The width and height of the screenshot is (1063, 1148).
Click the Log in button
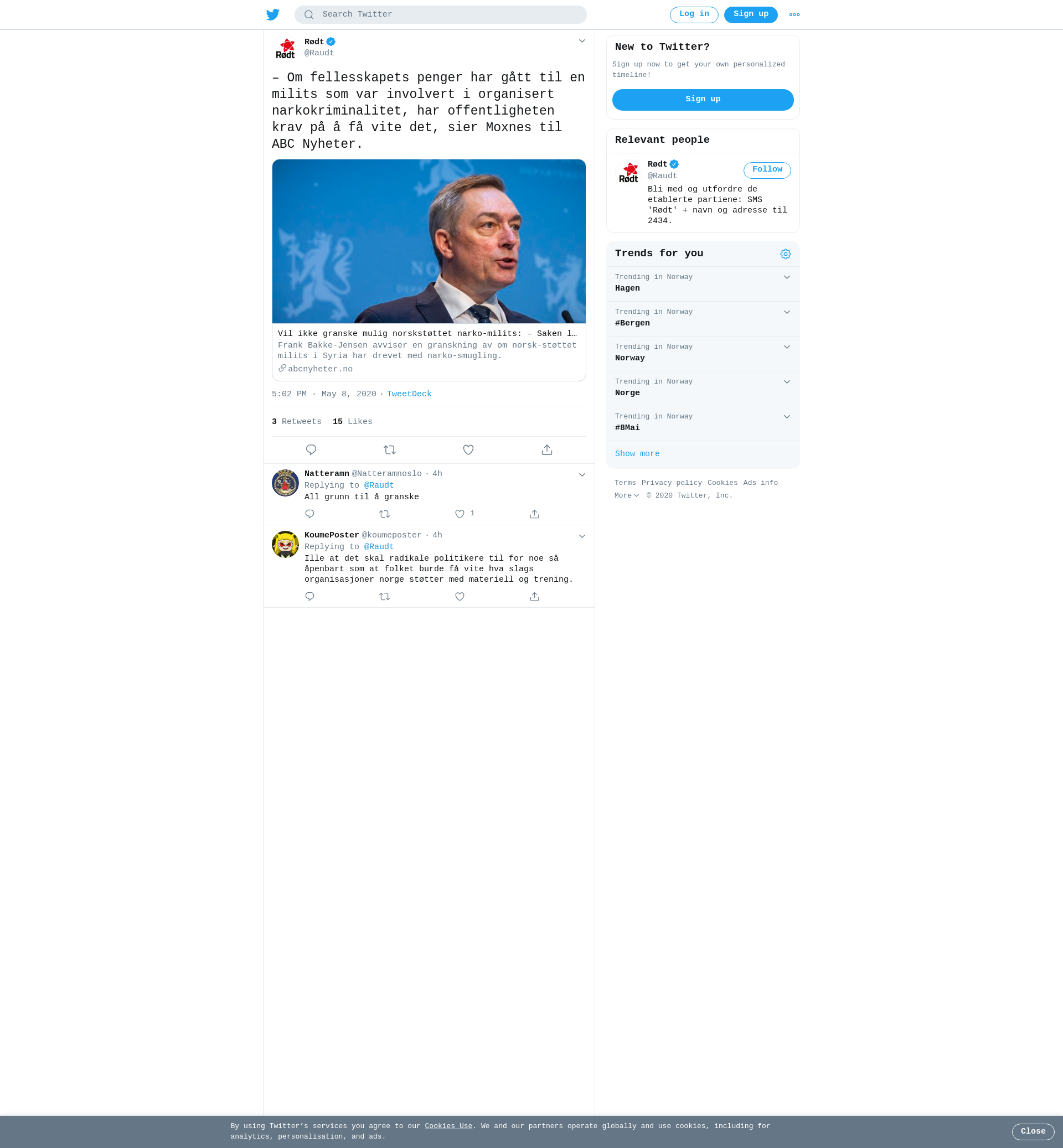click(x=694, y=14)
